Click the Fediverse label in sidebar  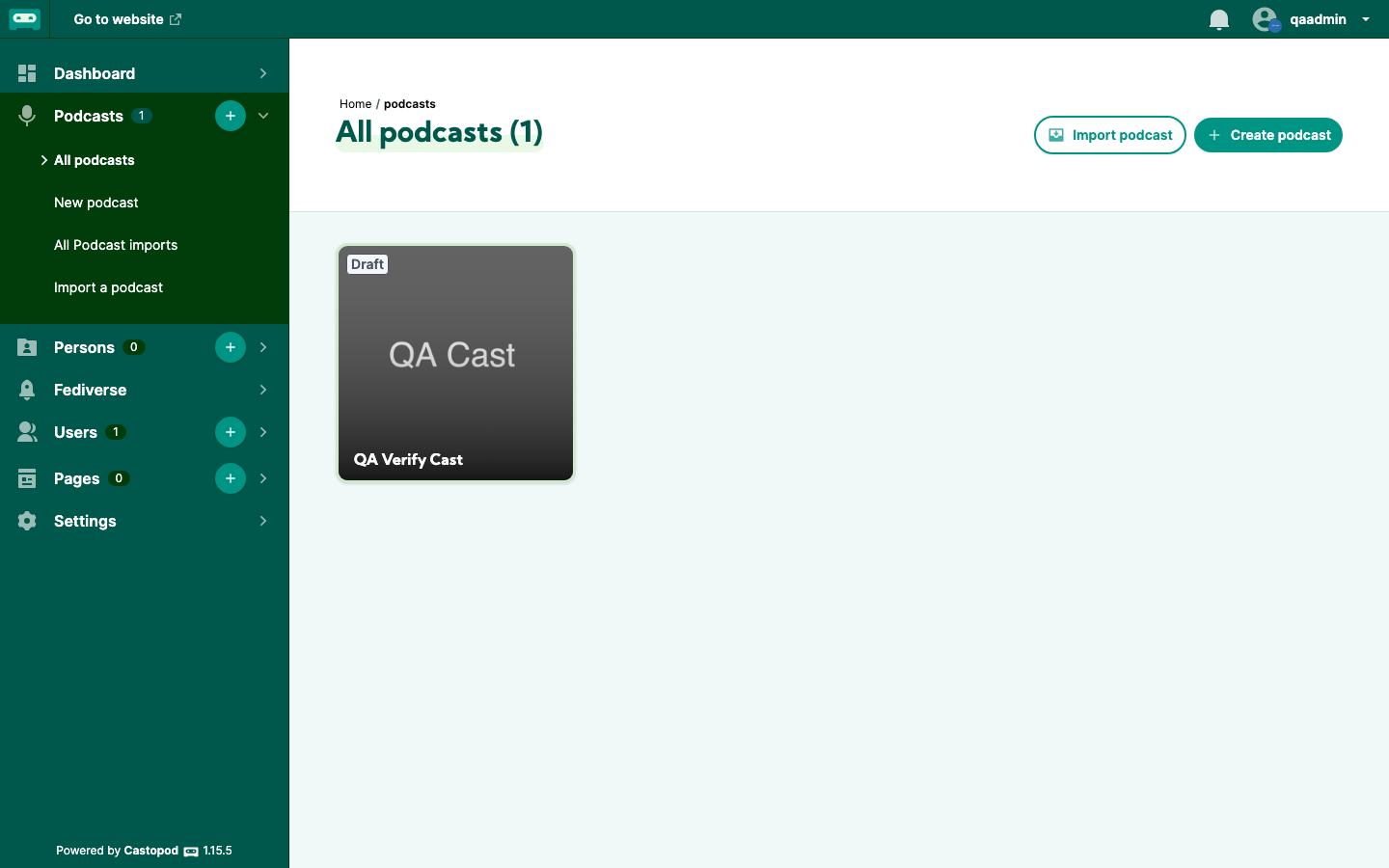(x=91, y=390)
